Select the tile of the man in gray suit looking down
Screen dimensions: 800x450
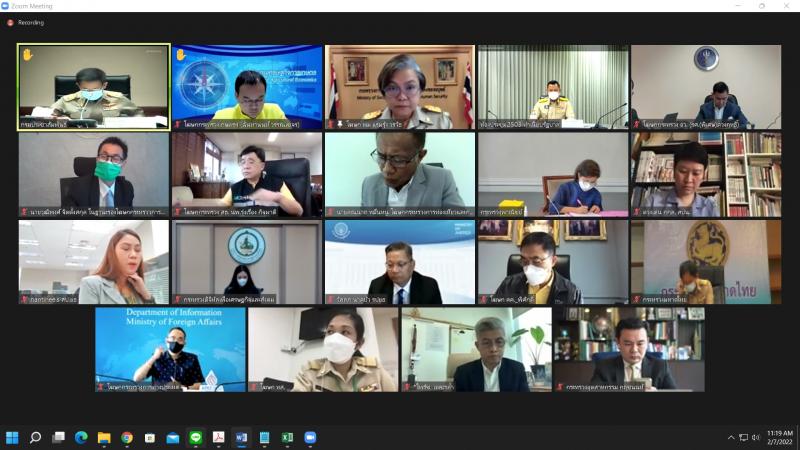pyautogui.click(x=400, y=174)
